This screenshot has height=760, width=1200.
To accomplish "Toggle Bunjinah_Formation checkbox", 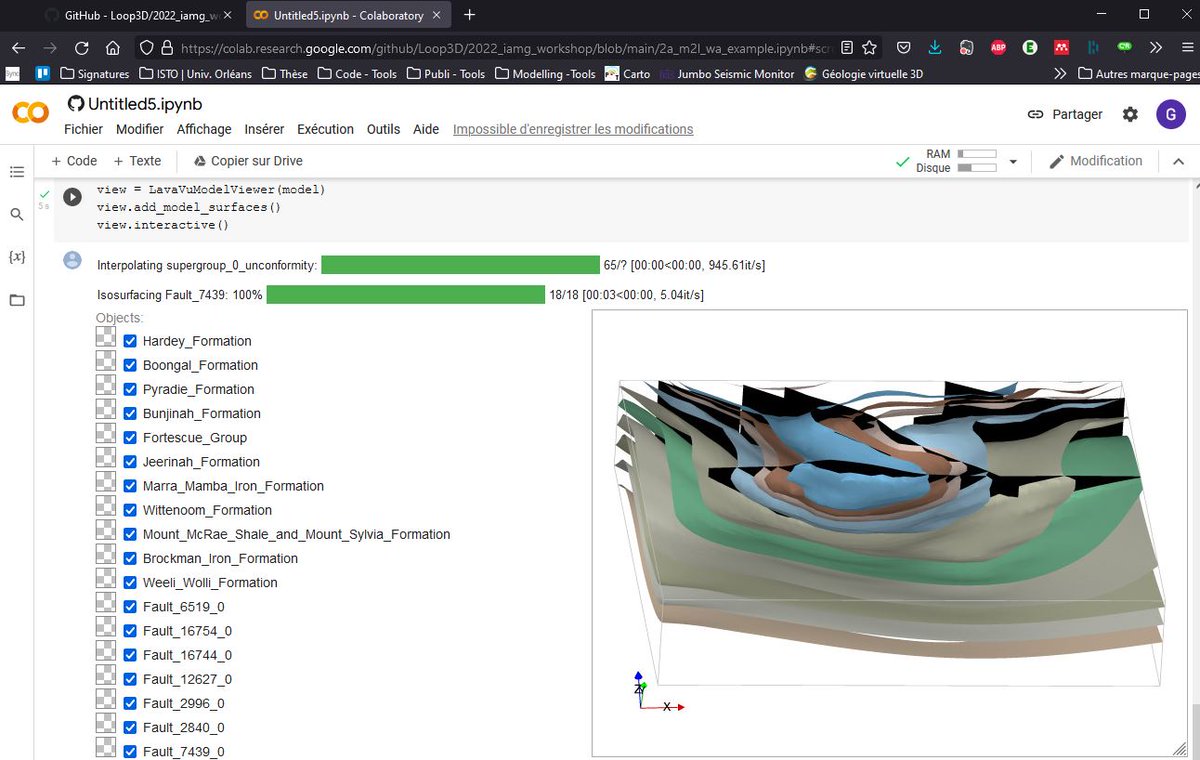I will pyautogui.click(x=130, y=413).
